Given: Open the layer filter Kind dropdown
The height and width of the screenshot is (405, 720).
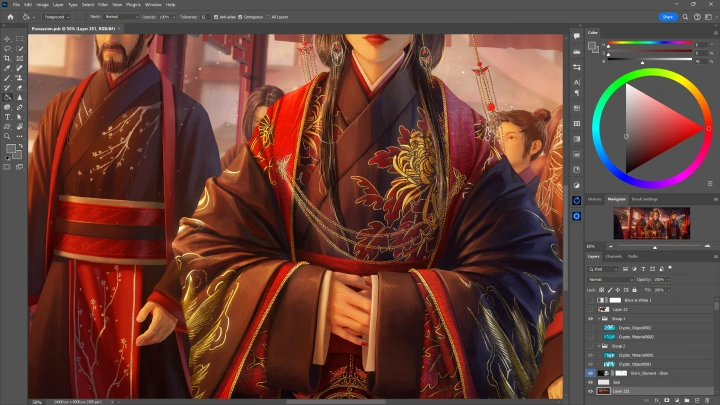Looking at the screenshot, I should [x=603, y=269].
